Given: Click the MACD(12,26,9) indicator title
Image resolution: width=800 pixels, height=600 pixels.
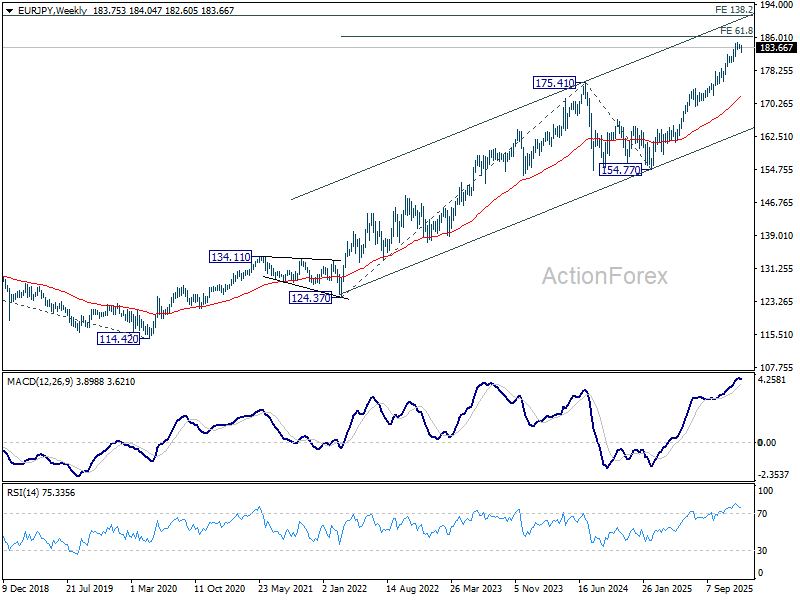Looking at the screenshot, I should 40,382.
